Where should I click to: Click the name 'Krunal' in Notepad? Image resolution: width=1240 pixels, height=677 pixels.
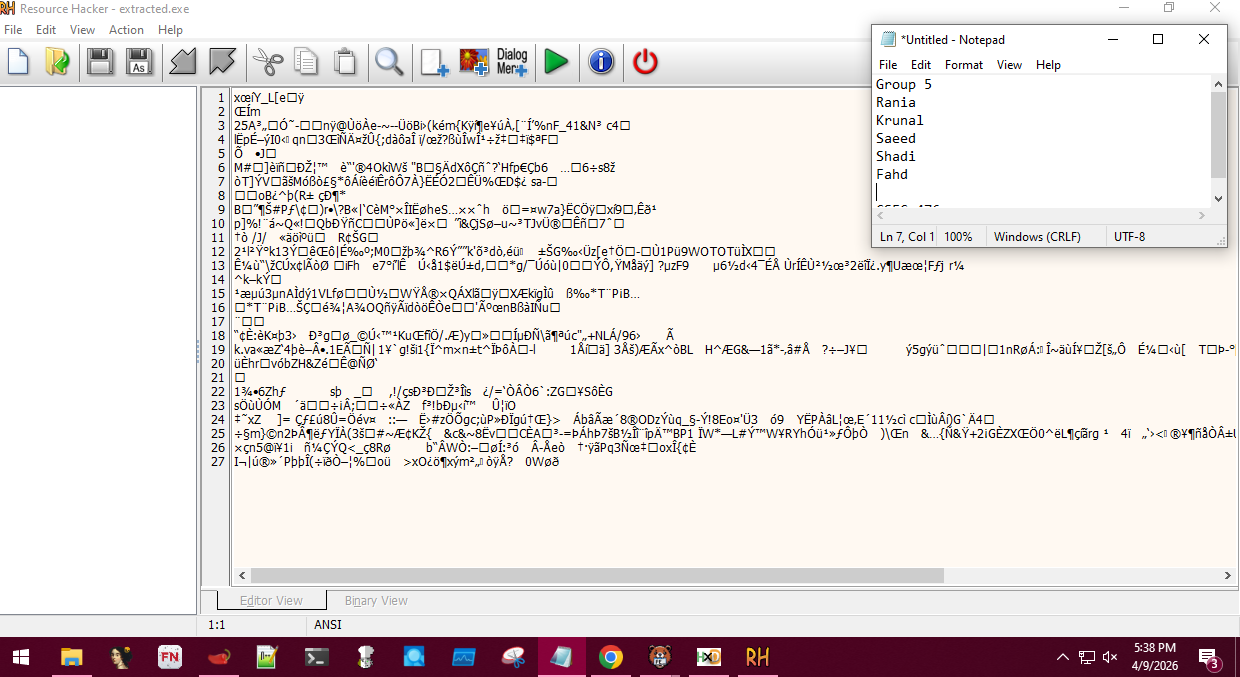point(900,120)
